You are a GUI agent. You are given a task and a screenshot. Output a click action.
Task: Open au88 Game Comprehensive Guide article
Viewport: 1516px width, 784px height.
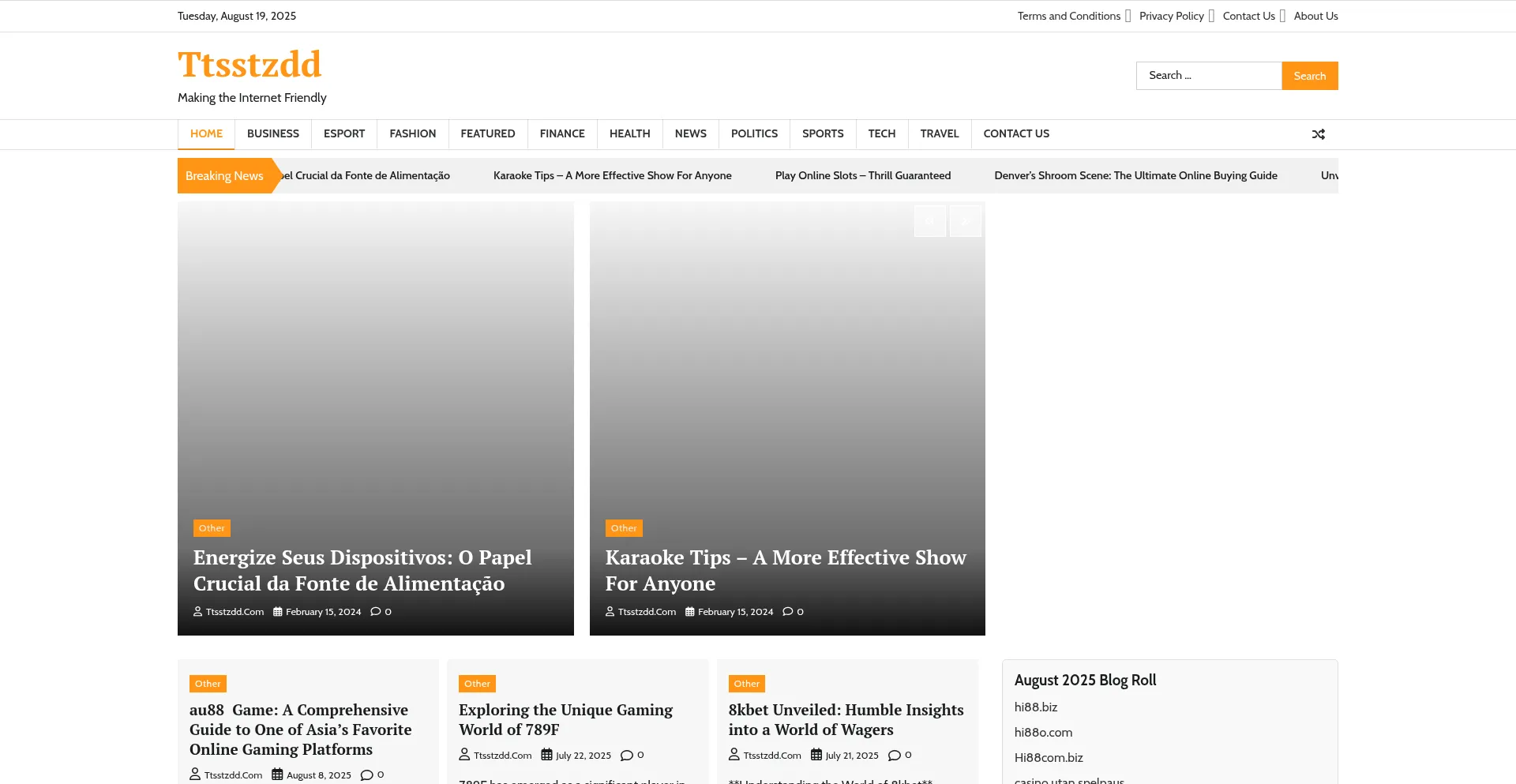point(300,730)
